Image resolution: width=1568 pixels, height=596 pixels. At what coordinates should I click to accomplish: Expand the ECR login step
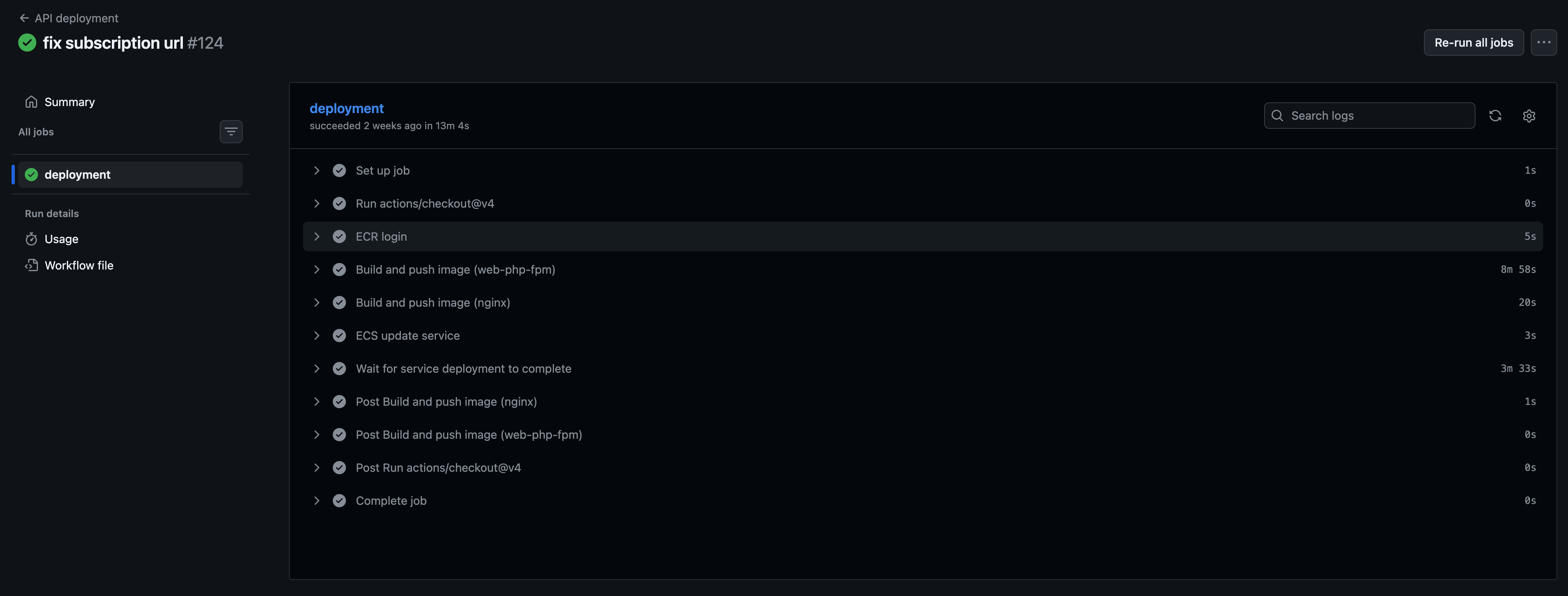(x=317, y=236)
